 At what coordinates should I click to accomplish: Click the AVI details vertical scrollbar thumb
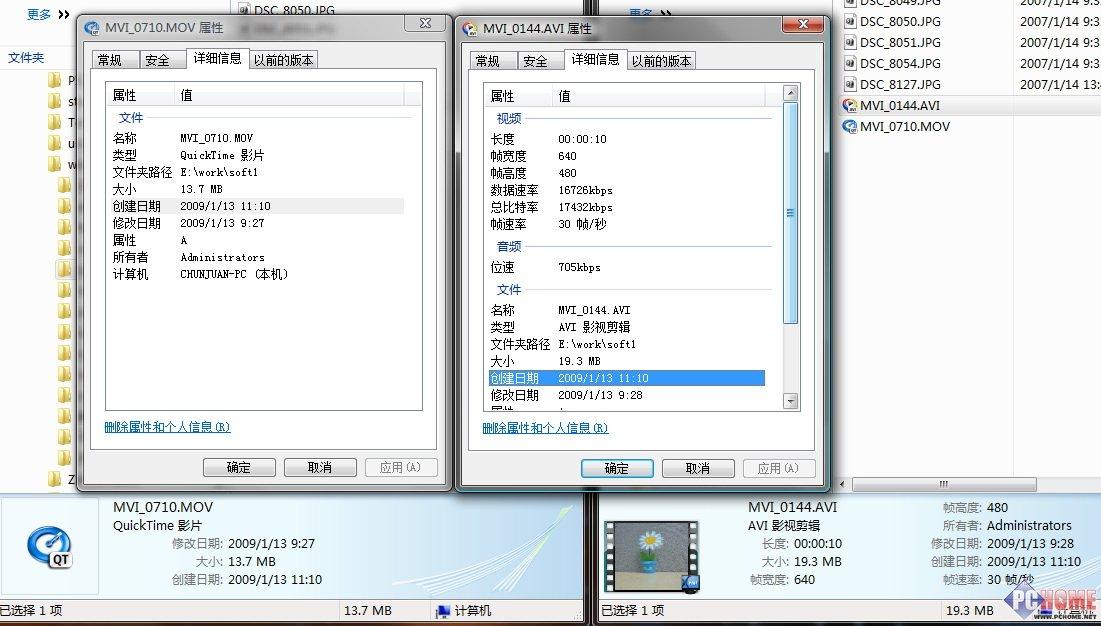pyautogui.click(x=791, y=213)
